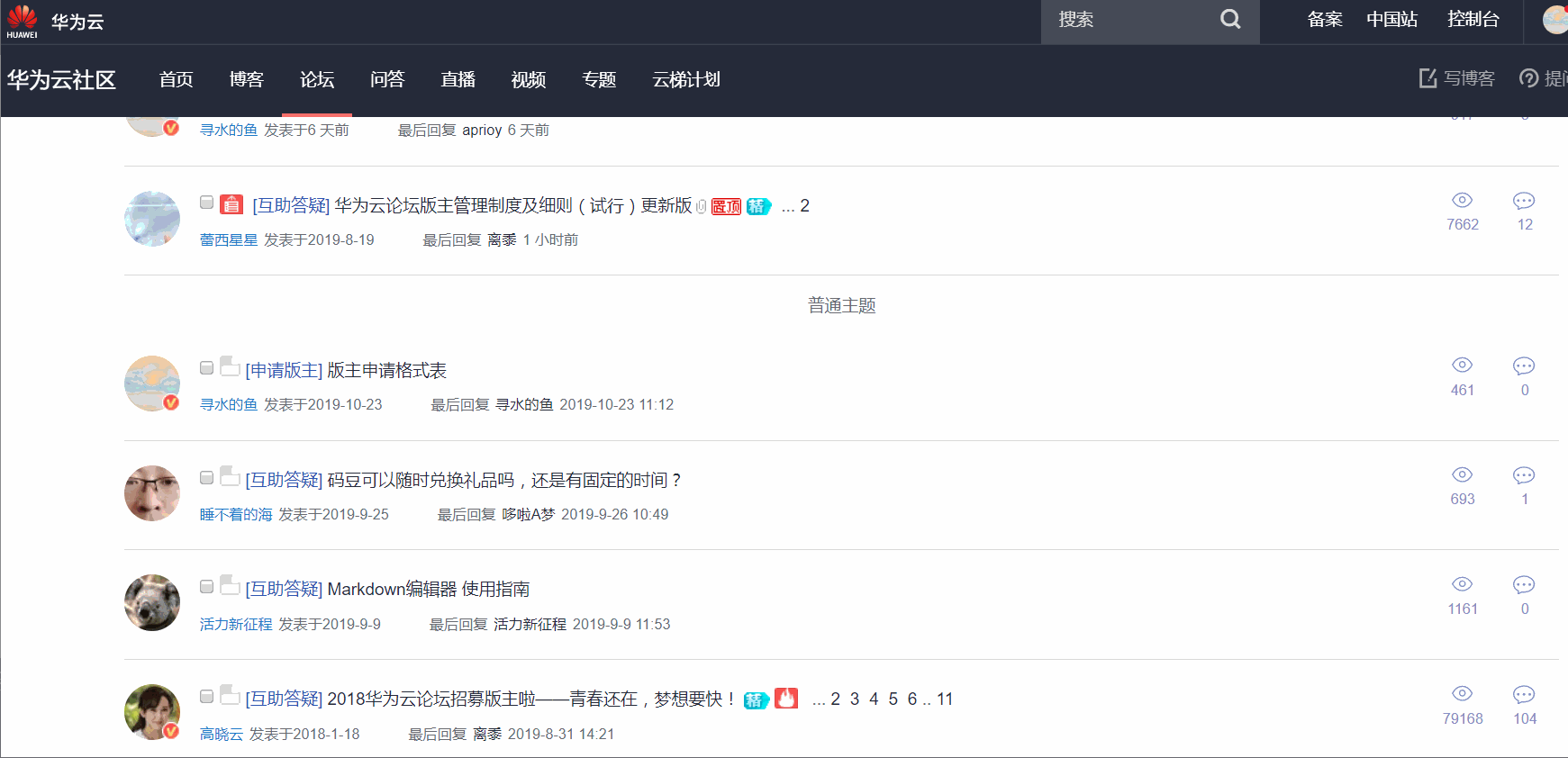1568x758 pixels.
Task: Click the folder icon beside 码豆可以随时兑换礼品吗
Action: coord(230,476)
